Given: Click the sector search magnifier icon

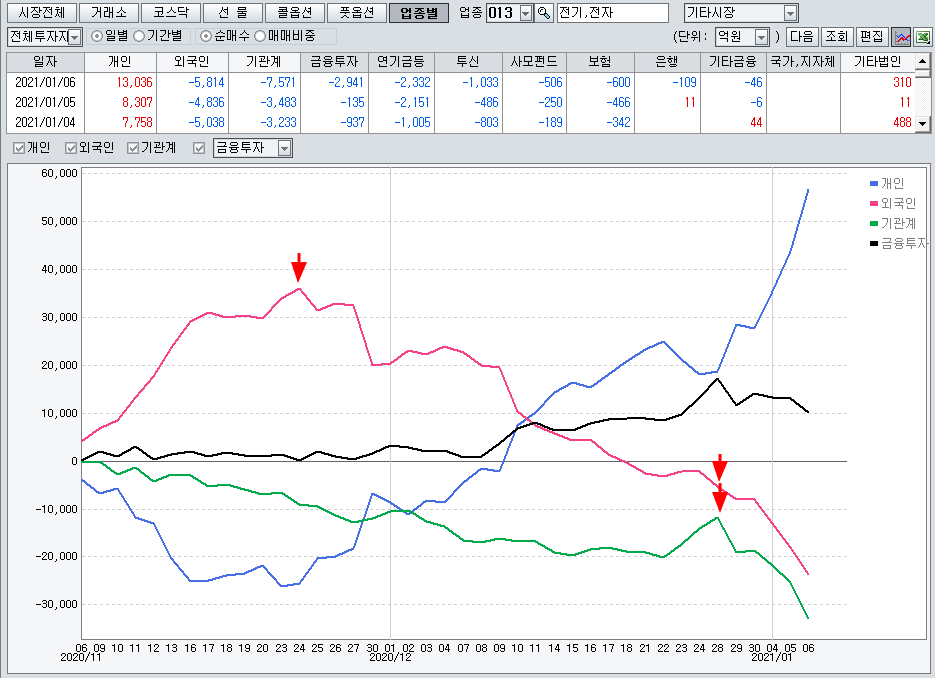Looking at the screenshot, I should click(544, 13).
